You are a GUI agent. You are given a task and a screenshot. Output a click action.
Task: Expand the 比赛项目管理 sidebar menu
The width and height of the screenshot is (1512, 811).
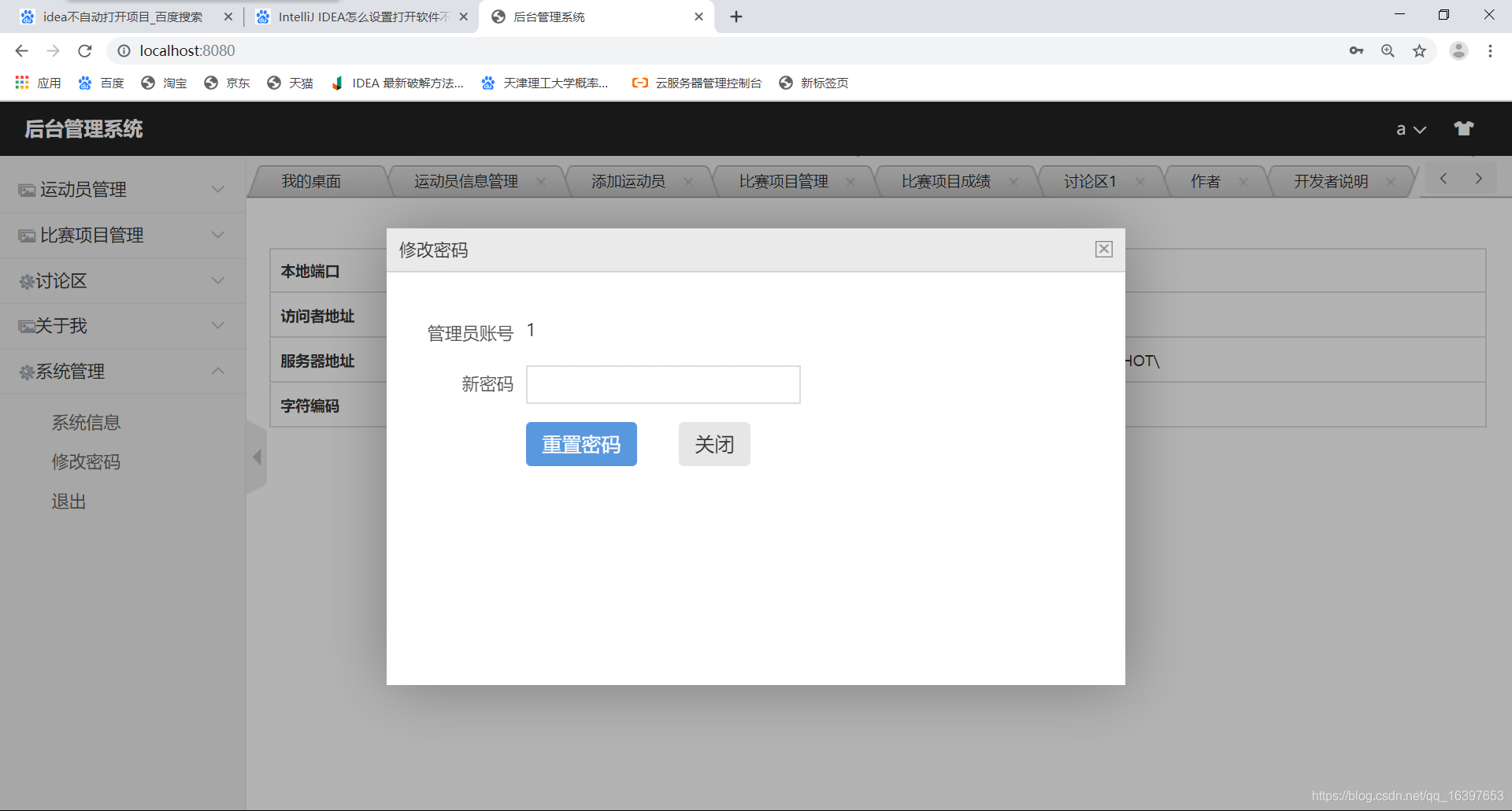coord(123,235)
